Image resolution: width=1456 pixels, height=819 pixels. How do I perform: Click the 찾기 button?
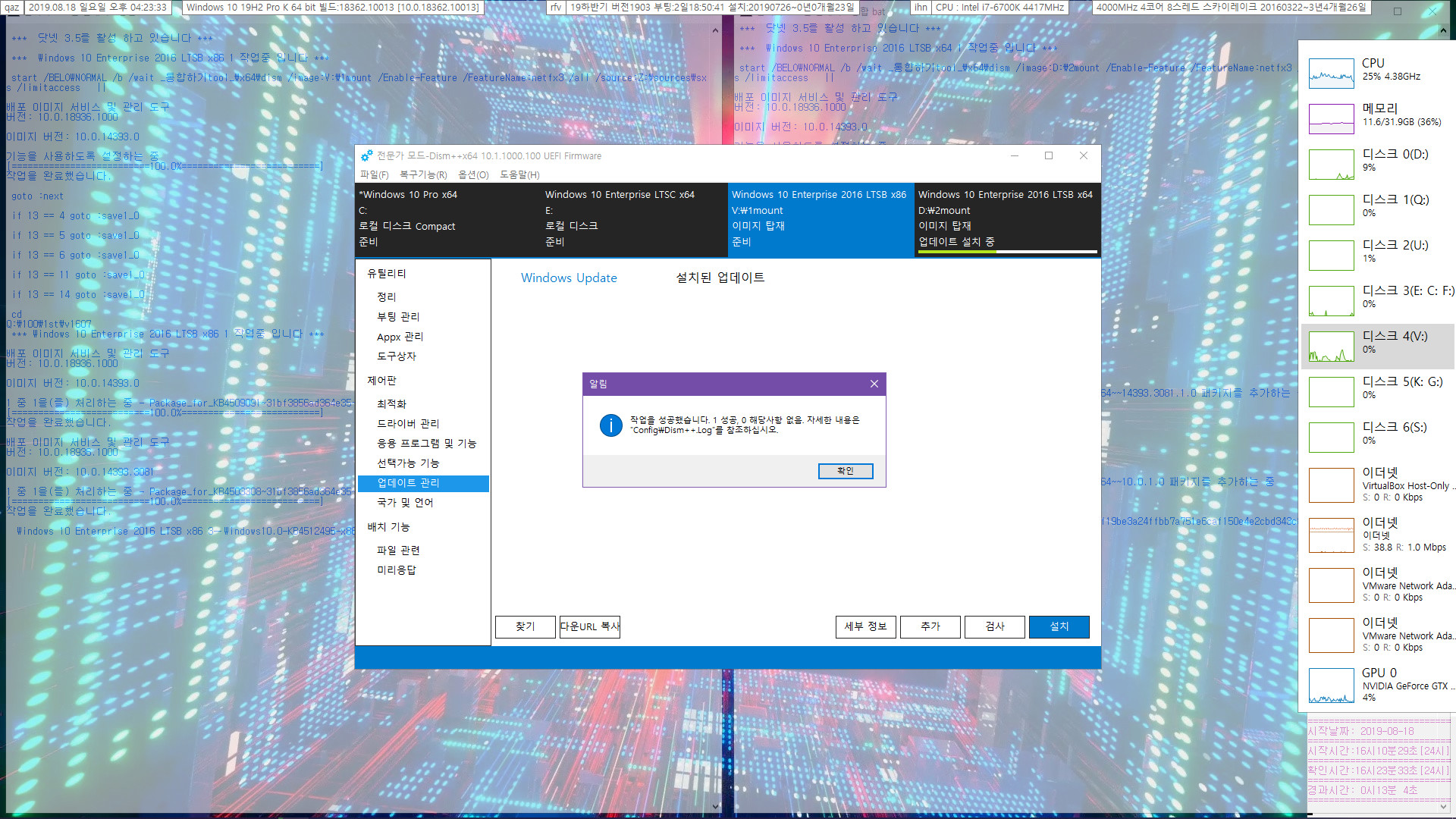pos(526,626)
